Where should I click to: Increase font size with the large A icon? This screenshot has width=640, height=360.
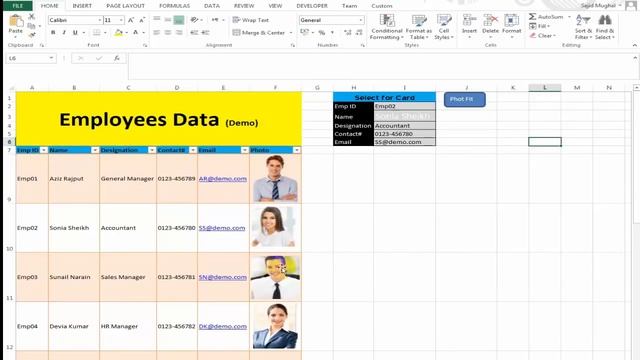click(x=131, y=20)
